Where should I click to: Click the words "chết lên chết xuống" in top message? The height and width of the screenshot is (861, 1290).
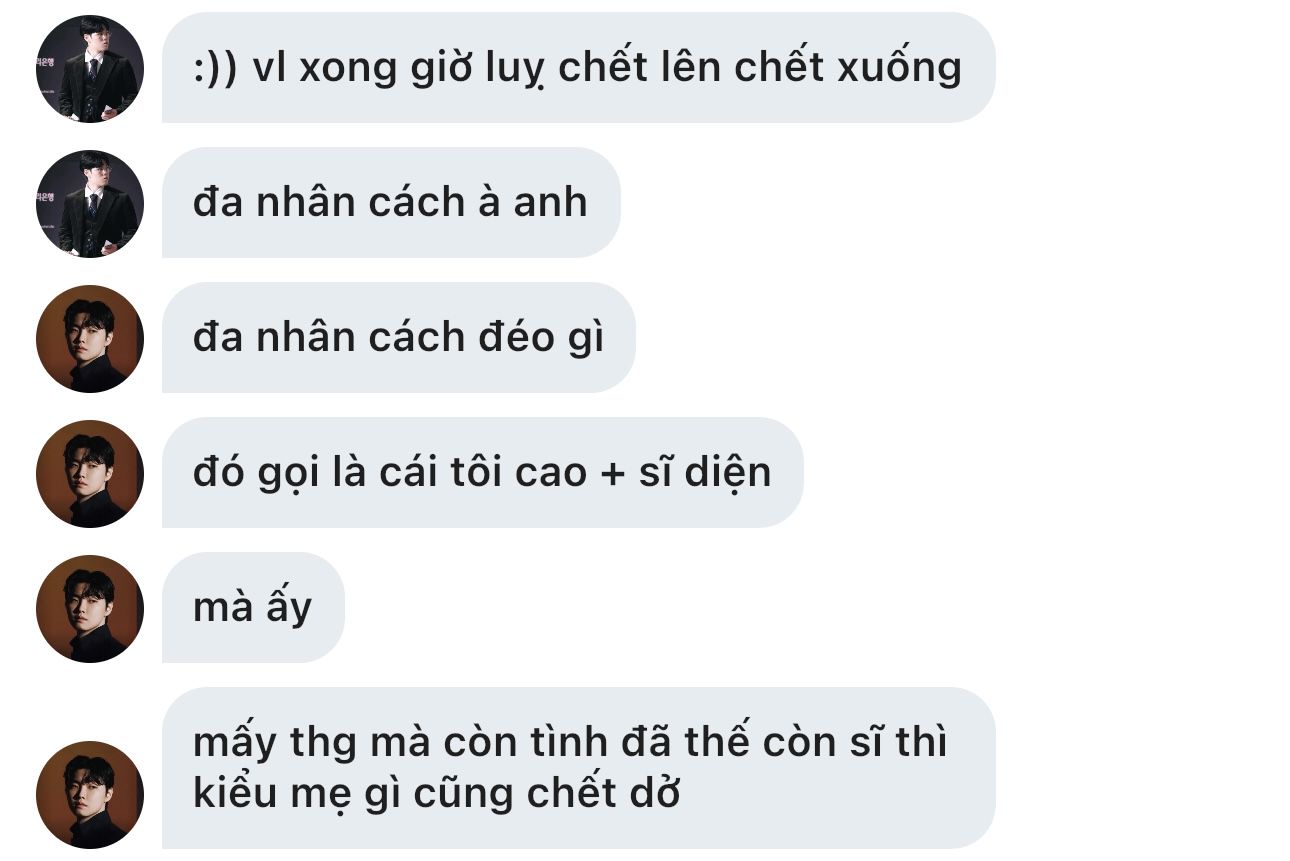click(x=760, y=68)
